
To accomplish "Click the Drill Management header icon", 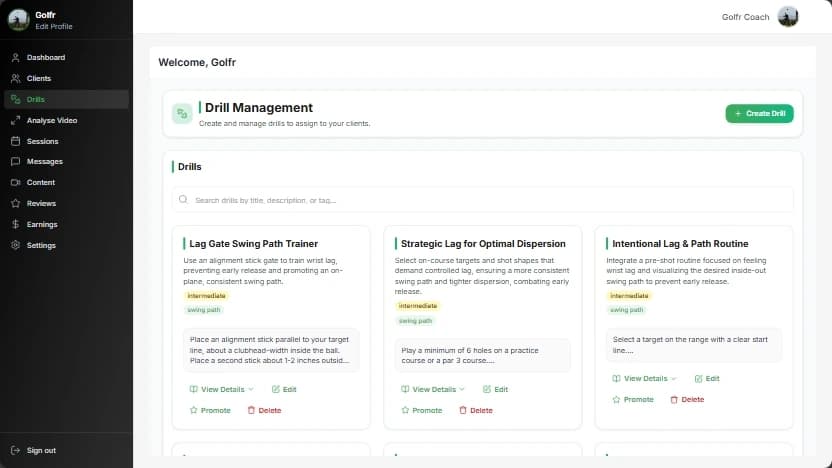I will click(182, 114).
